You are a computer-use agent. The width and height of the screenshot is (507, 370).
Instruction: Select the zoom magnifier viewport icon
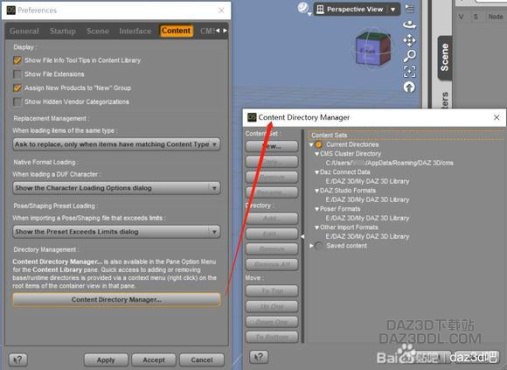409,56
